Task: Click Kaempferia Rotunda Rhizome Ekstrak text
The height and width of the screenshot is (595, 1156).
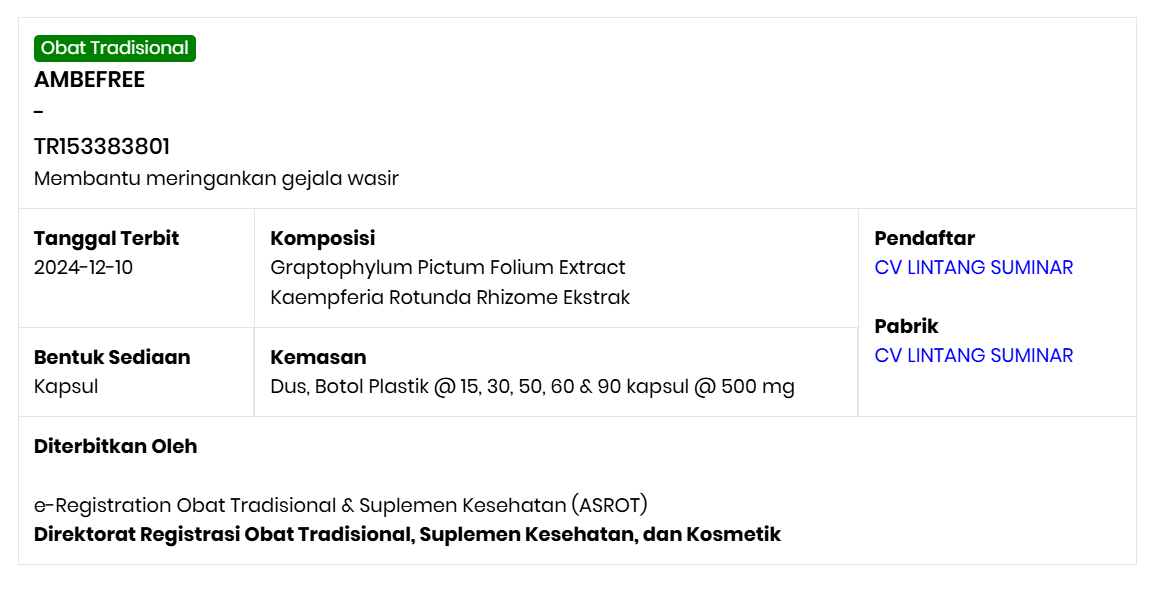Action: [x=450, y=297]
